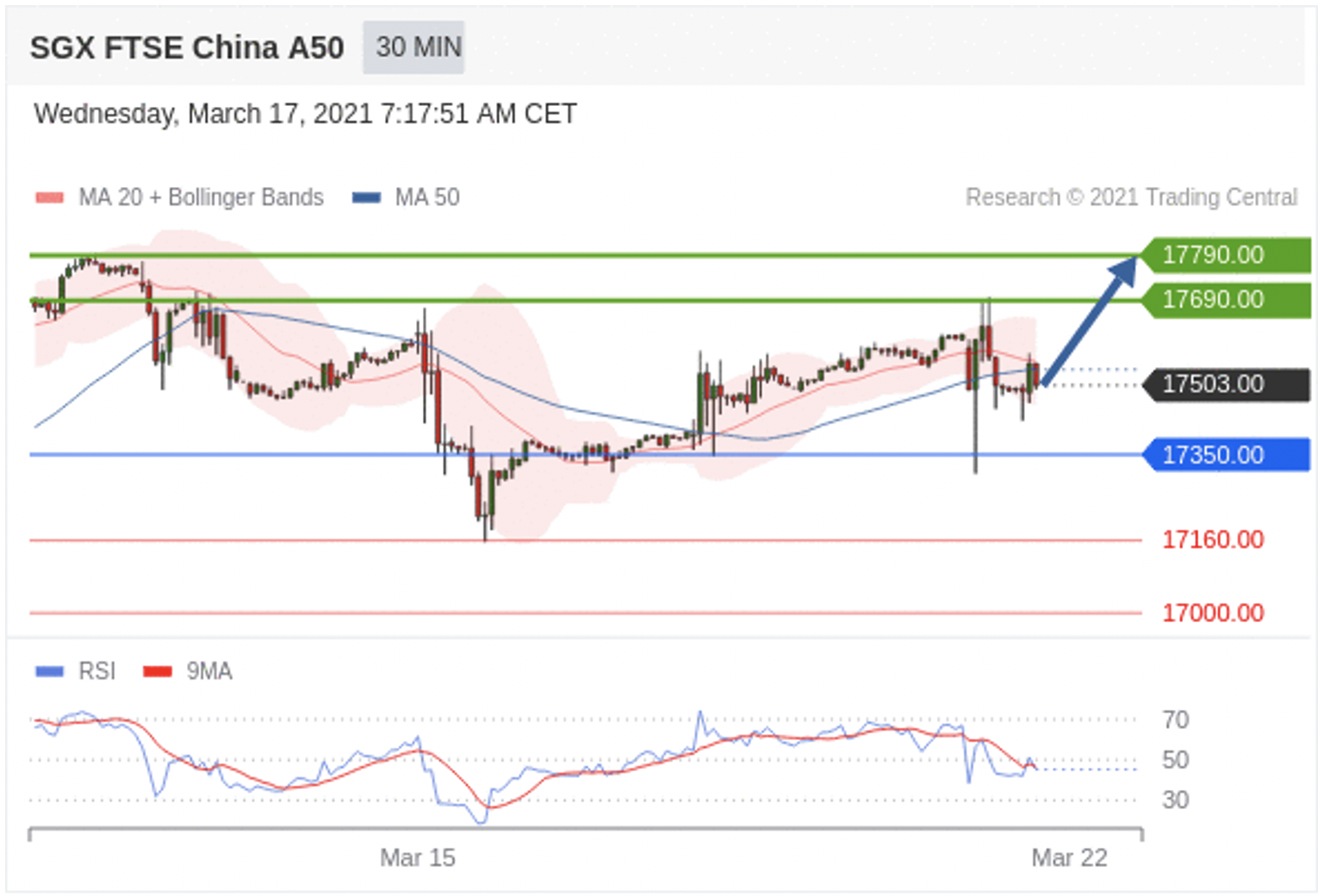Click the 30 MIN timeframe button

[x=413, y=47]
